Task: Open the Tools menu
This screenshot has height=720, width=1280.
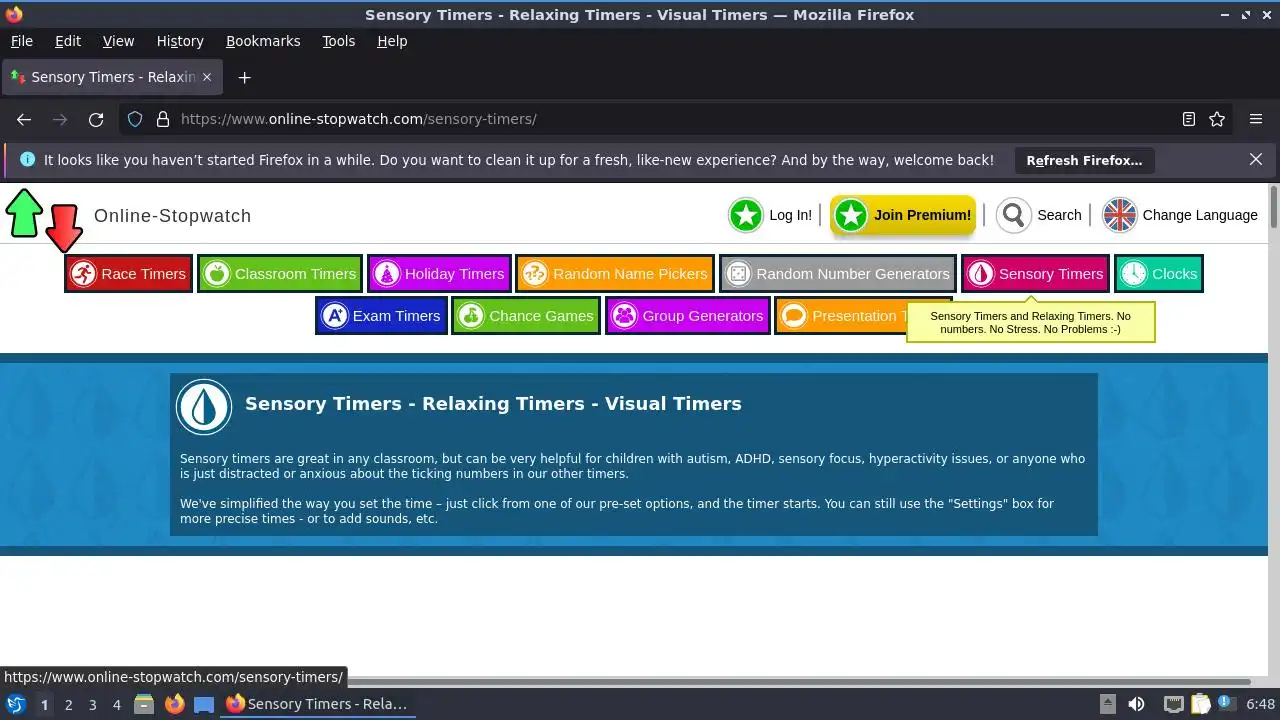Action: [x=339, y=41]
